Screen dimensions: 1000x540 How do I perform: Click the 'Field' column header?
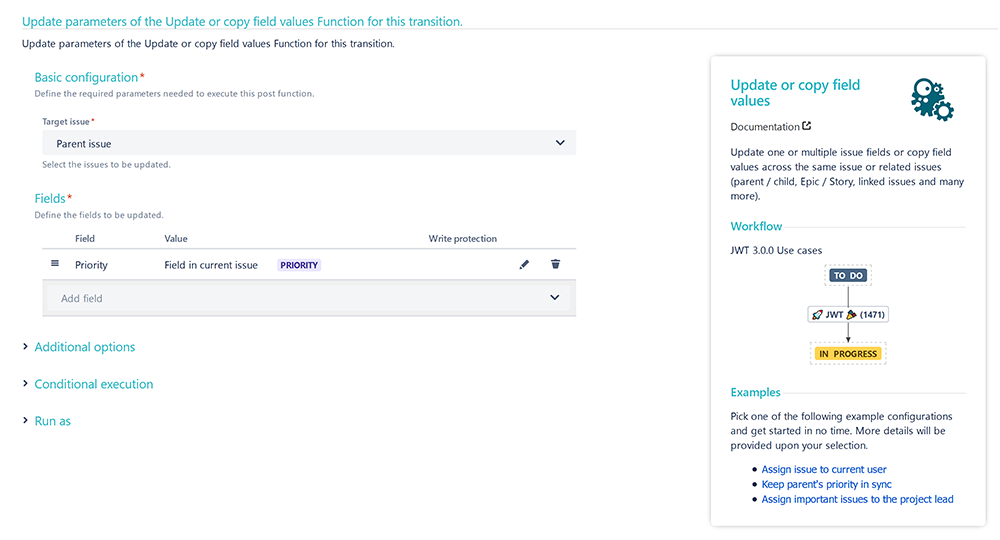pyautogui.click(x=85, y=238)
